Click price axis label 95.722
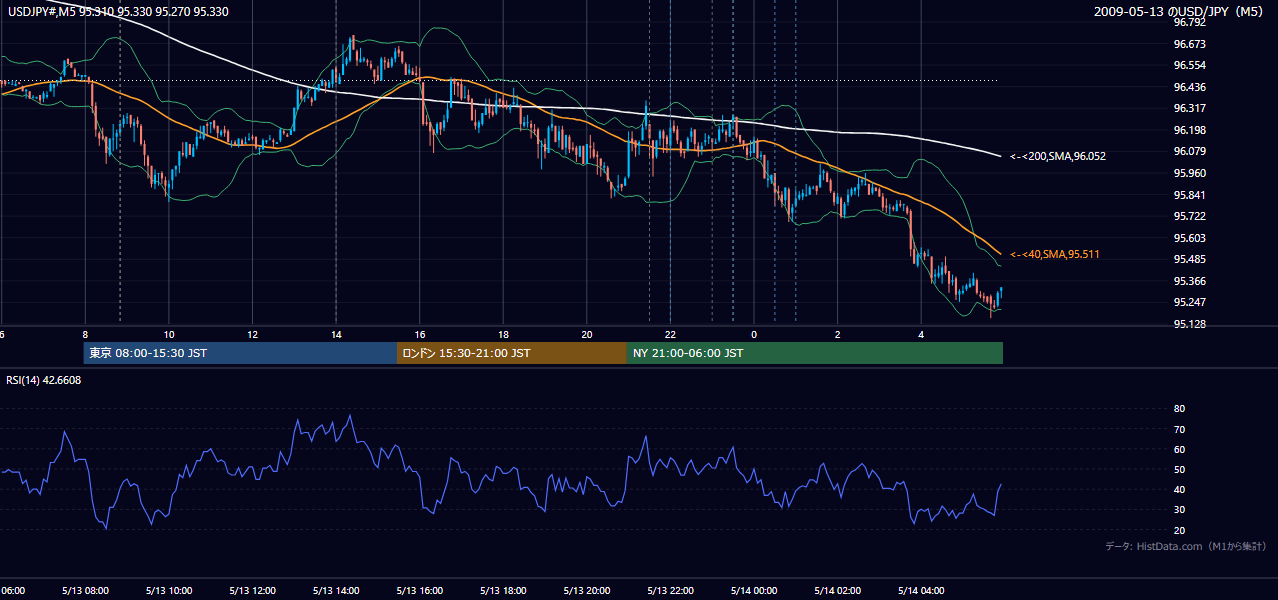This screenshot has height=600, width=1278. pos(1189,216)
